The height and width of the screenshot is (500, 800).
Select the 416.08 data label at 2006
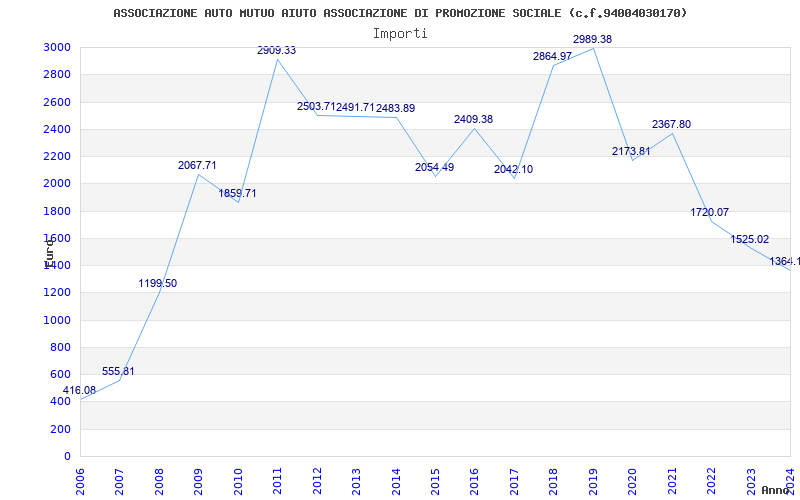[x=79, y=390]
